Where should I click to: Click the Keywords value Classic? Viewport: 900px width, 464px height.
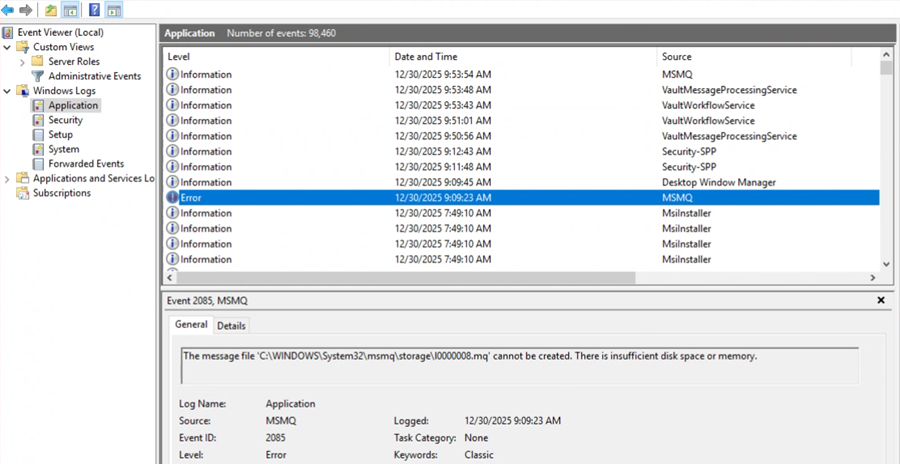pyautogui.click(x=479, y=455)
